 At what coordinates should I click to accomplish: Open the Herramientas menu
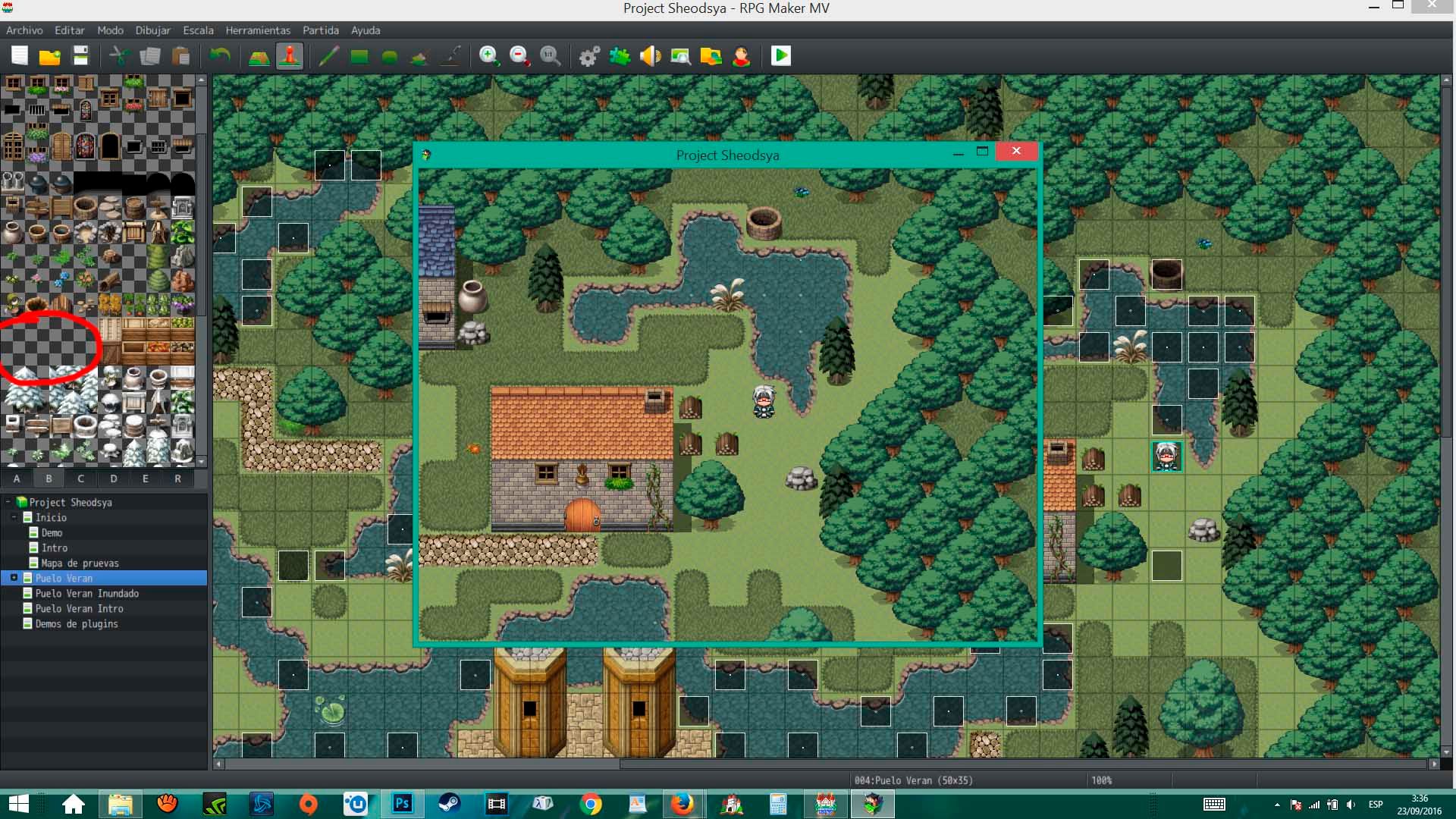click(x=258, y=30)
